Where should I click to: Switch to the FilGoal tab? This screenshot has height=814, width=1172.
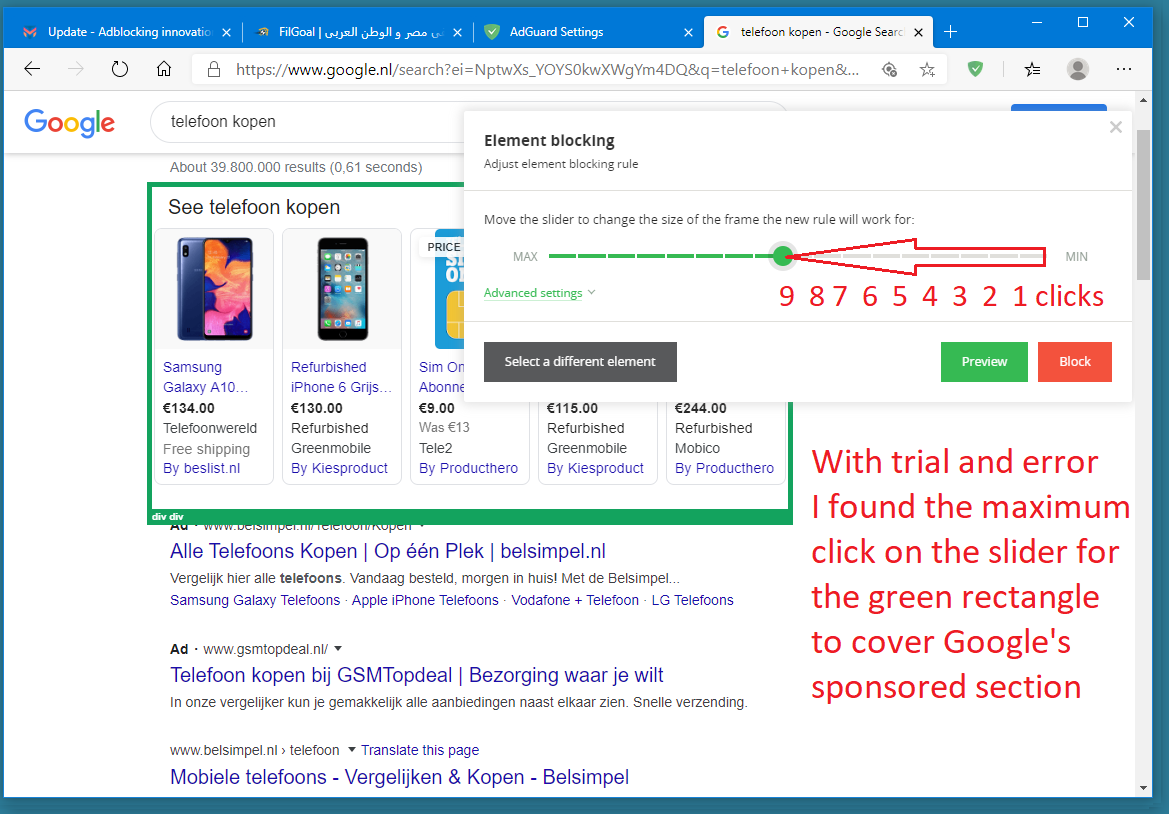357,32
